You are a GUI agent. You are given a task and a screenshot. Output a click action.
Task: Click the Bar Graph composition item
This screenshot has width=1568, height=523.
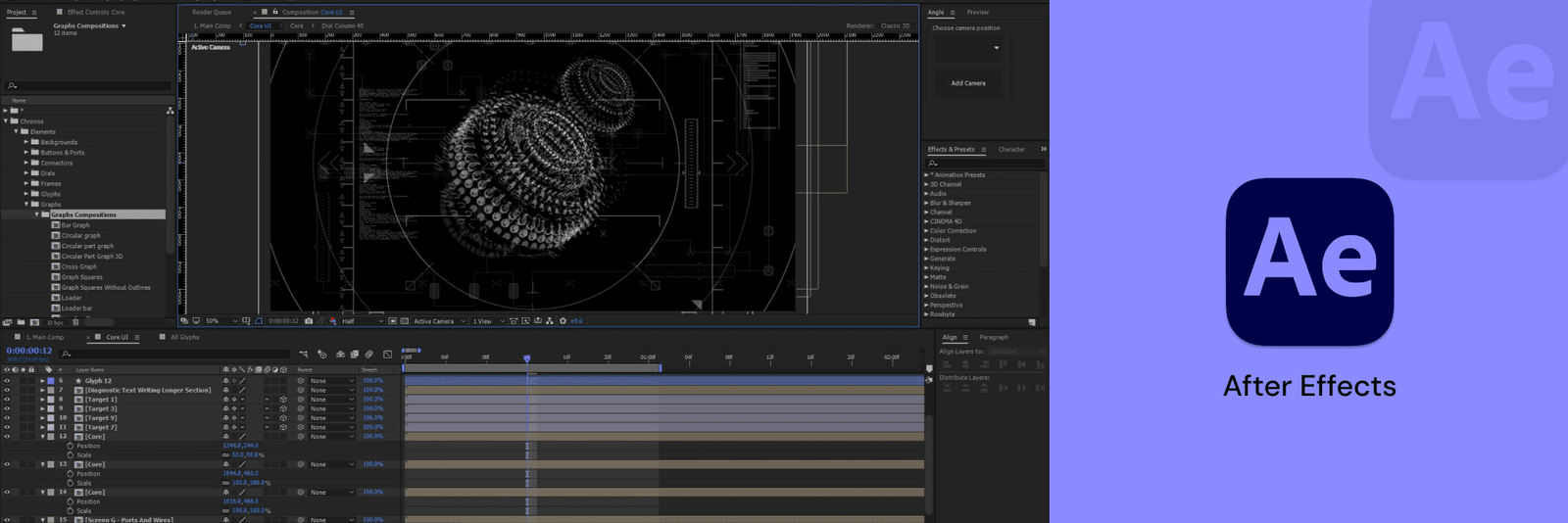tap(75, 225)
